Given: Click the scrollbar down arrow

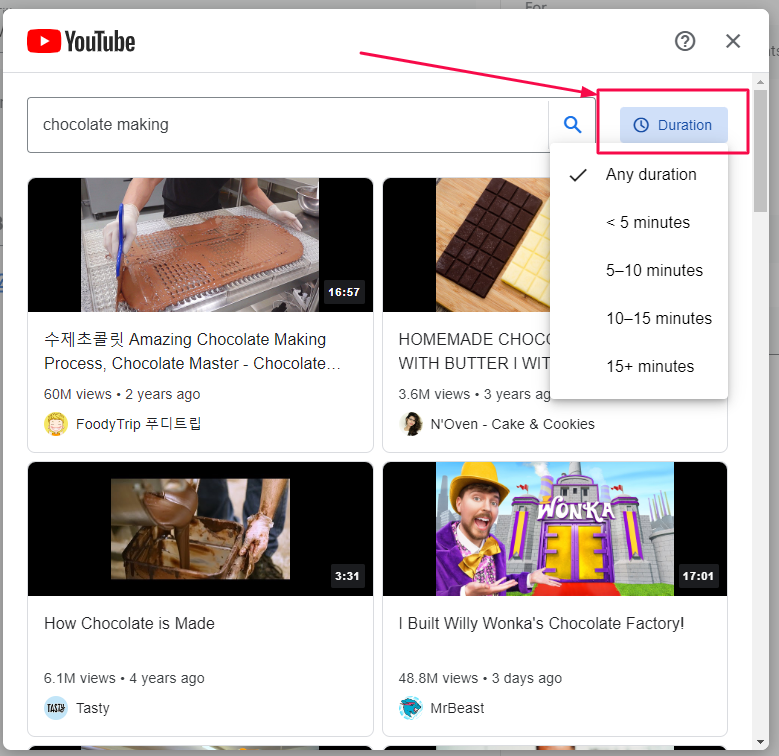Looking at the screenshot, I should [x=760, y=743].
